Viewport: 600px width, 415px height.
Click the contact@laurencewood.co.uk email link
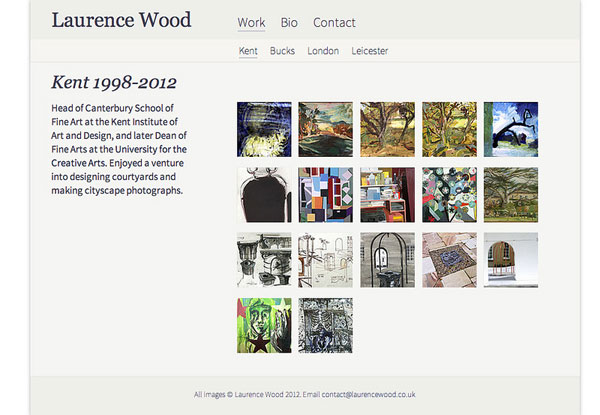click(368, 394)
